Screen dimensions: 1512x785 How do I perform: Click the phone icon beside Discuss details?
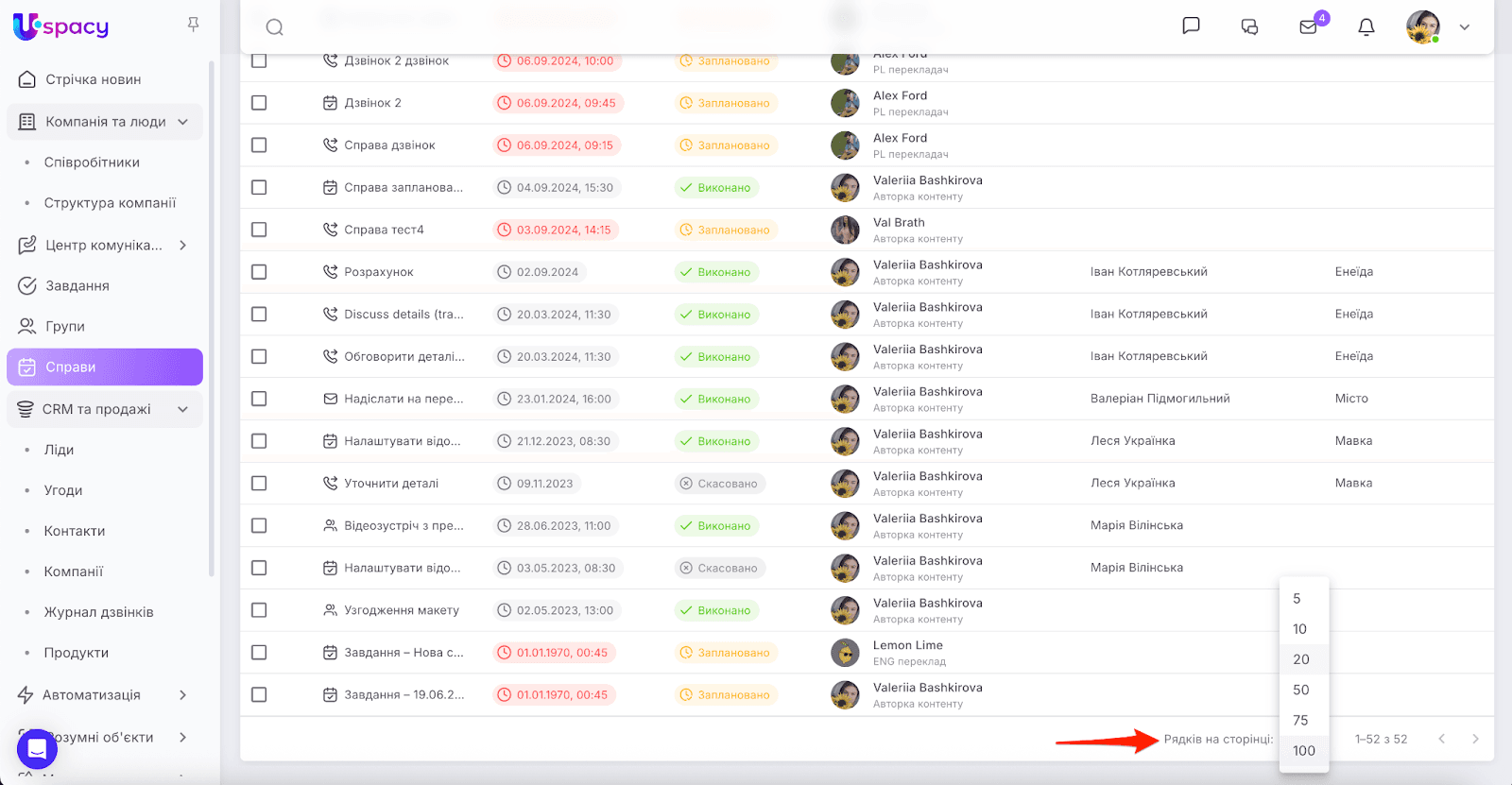[330, 315]
